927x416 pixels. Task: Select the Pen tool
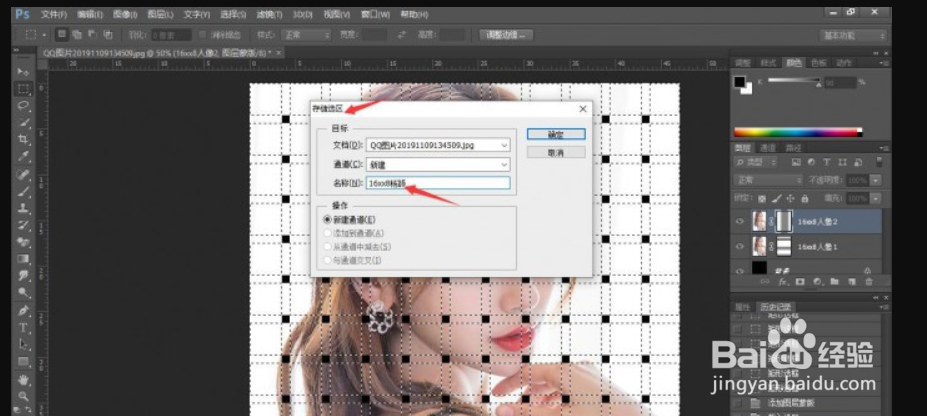tap(23, 310)
